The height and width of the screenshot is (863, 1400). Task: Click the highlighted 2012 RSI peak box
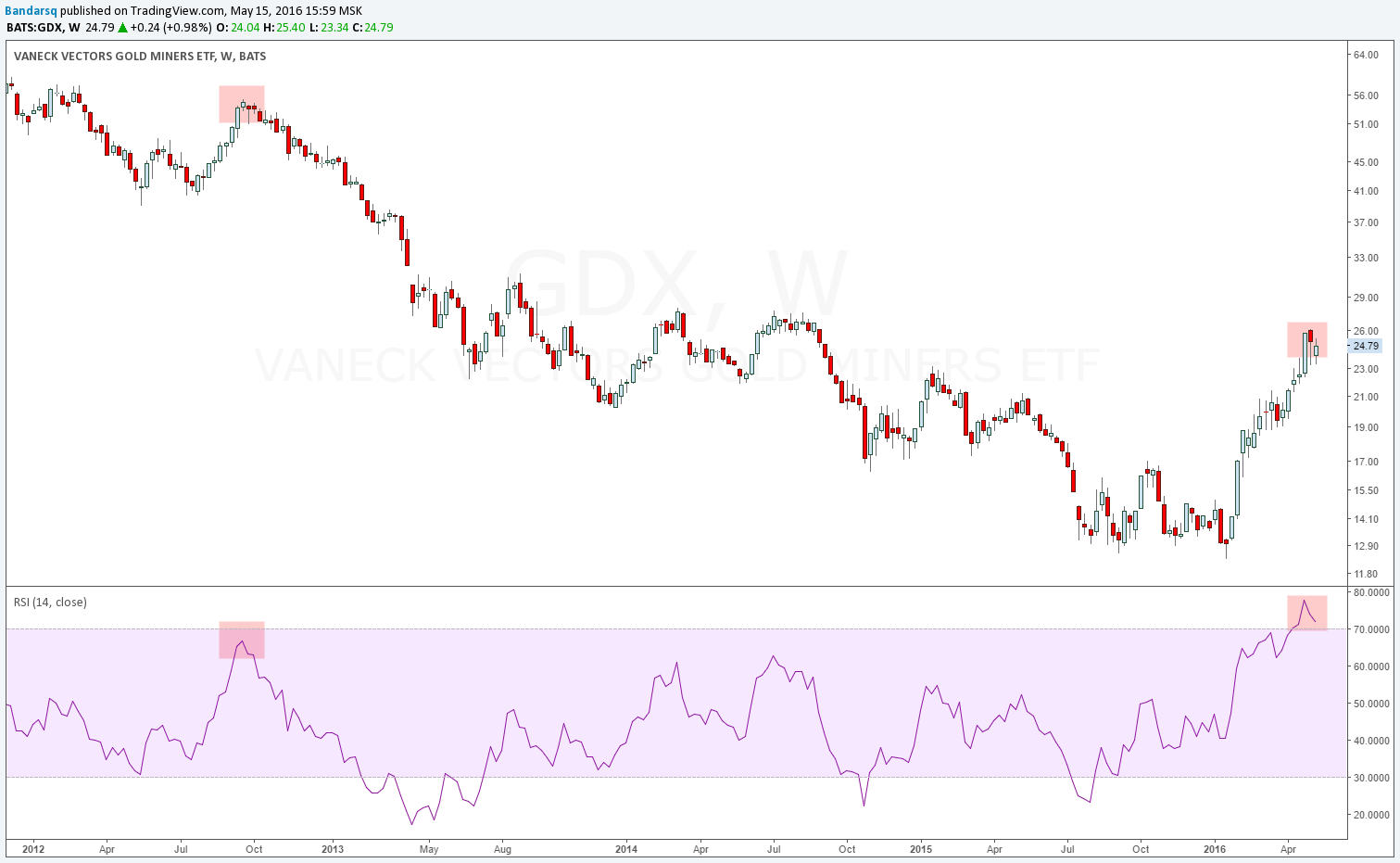[x=242, y=641]
